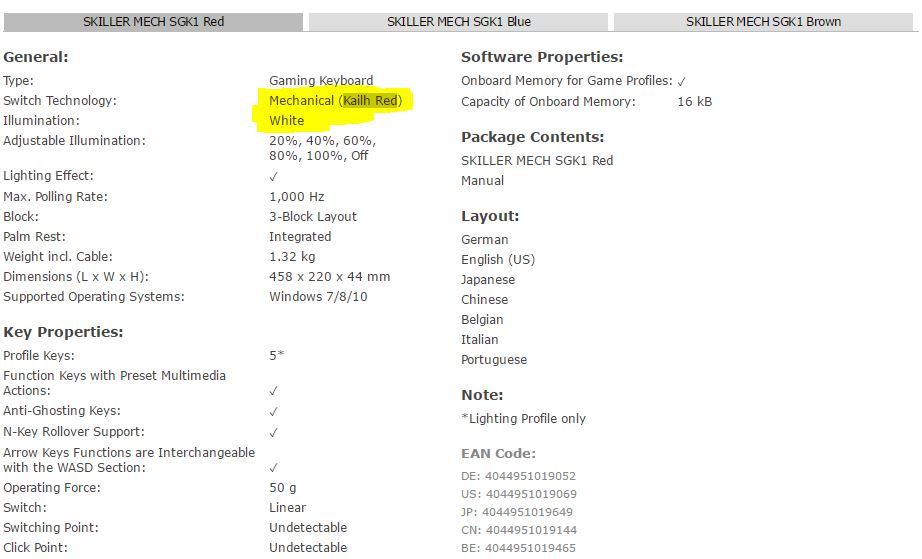Click the Onboard Memory for Game Profiles checkmark
Viewport: 922px width, 559px height.
click(682, 82)
